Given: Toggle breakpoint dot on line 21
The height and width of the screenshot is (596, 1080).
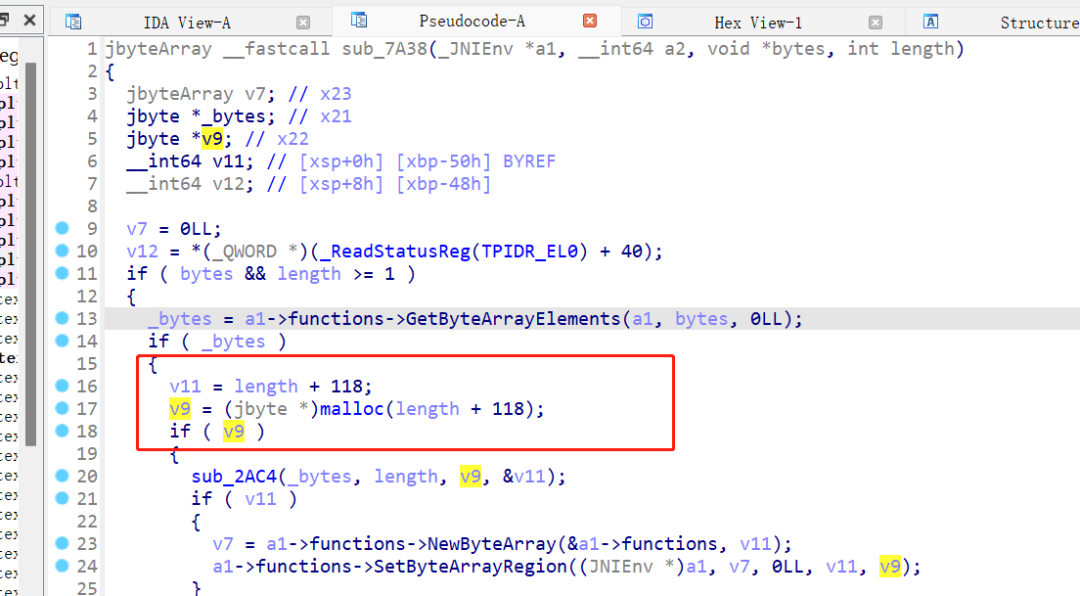Looking at the screenshot, I should pos(62,497).
